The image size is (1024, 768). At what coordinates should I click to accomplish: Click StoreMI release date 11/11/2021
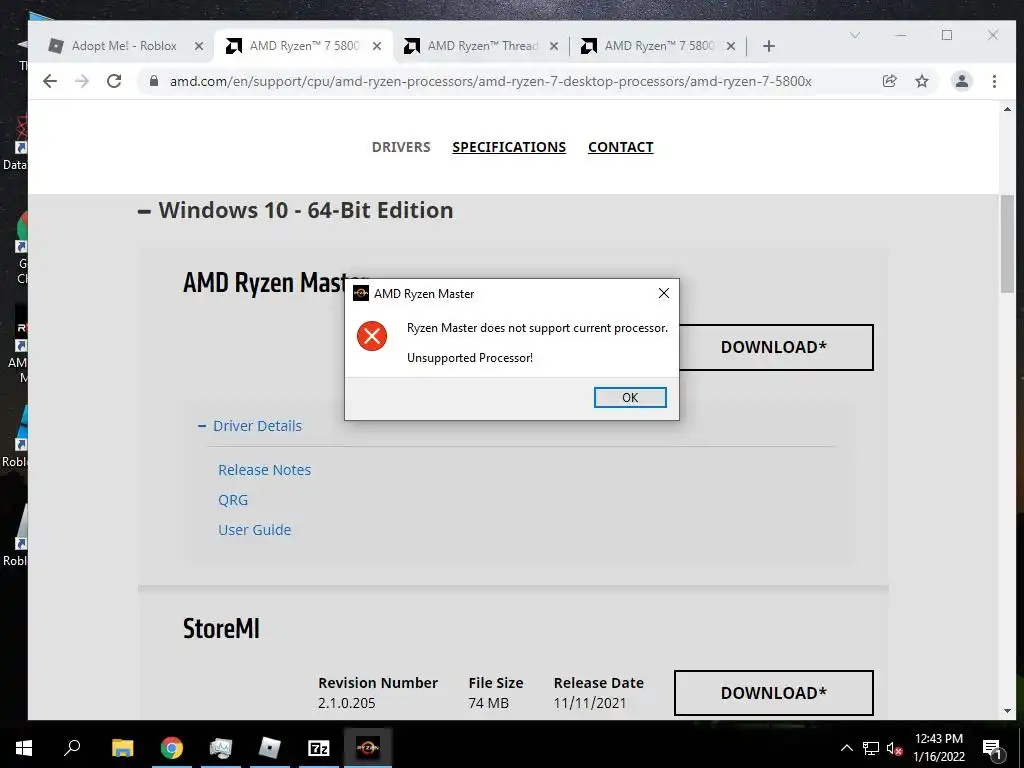tap(590, 703)
